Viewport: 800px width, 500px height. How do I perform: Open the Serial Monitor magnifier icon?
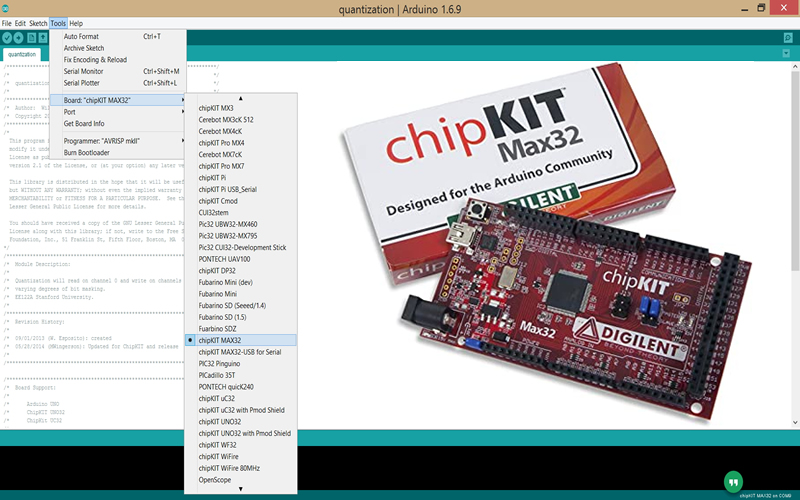788,38
